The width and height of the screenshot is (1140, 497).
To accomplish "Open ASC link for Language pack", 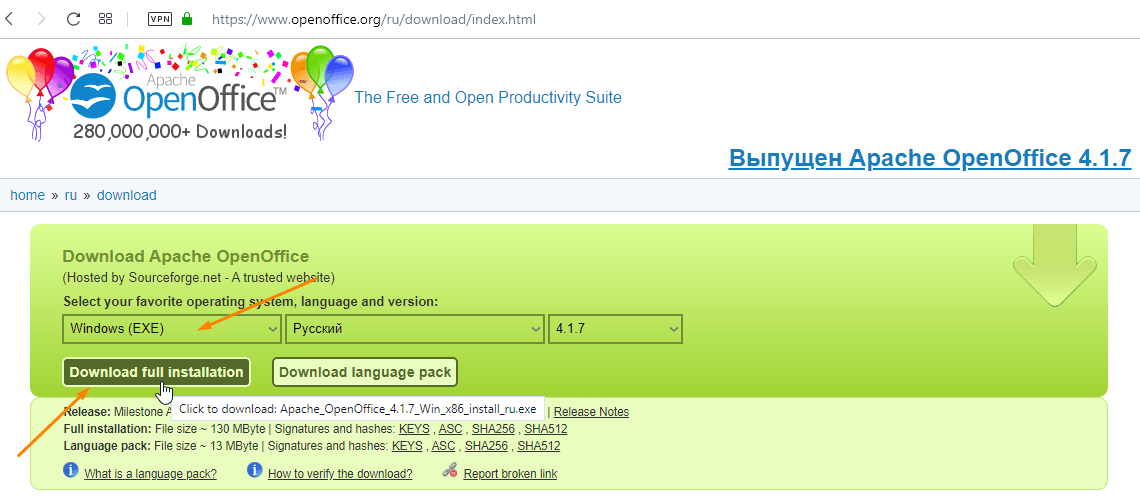I will pos(443,445).
